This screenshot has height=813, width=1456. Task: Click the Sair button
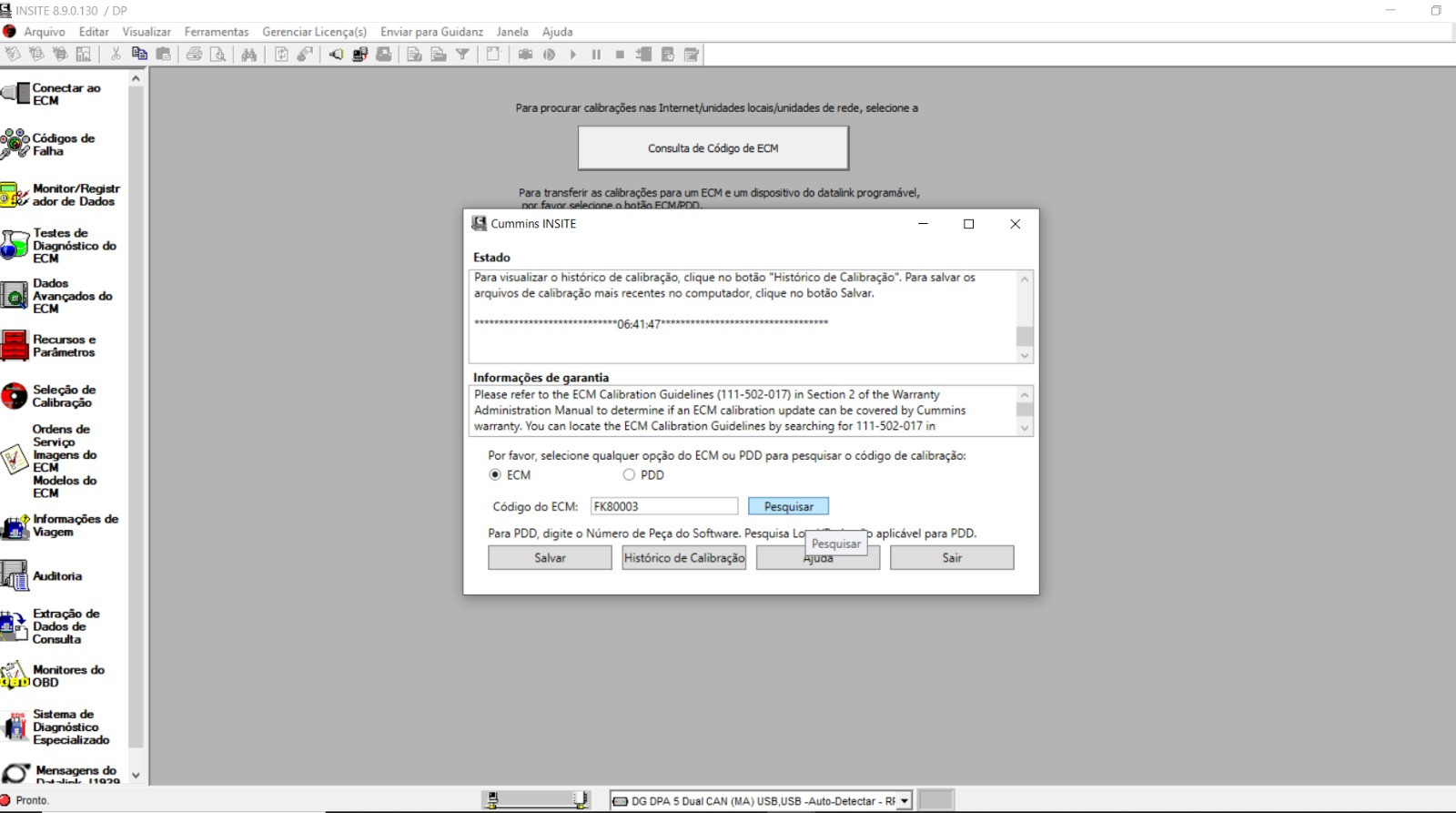(x=952, y=558)
